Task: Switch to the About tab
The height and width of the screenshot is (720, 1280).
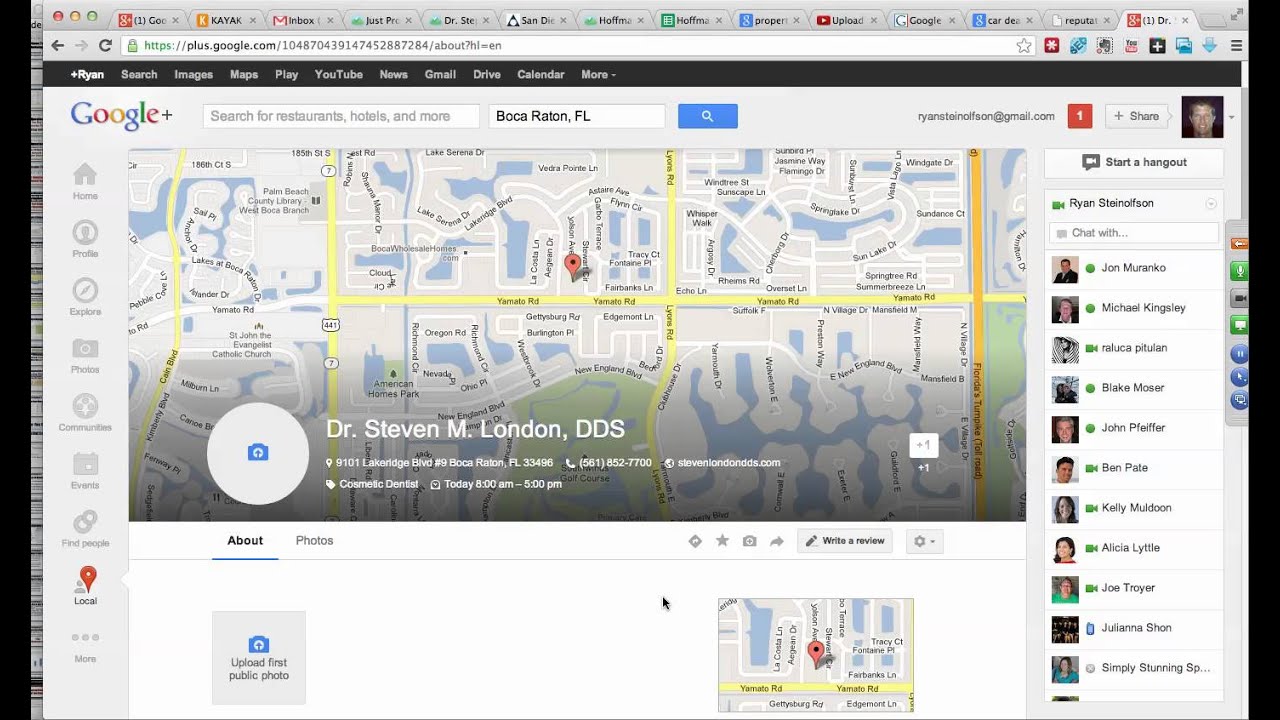Action: click(x=245, y=540)
